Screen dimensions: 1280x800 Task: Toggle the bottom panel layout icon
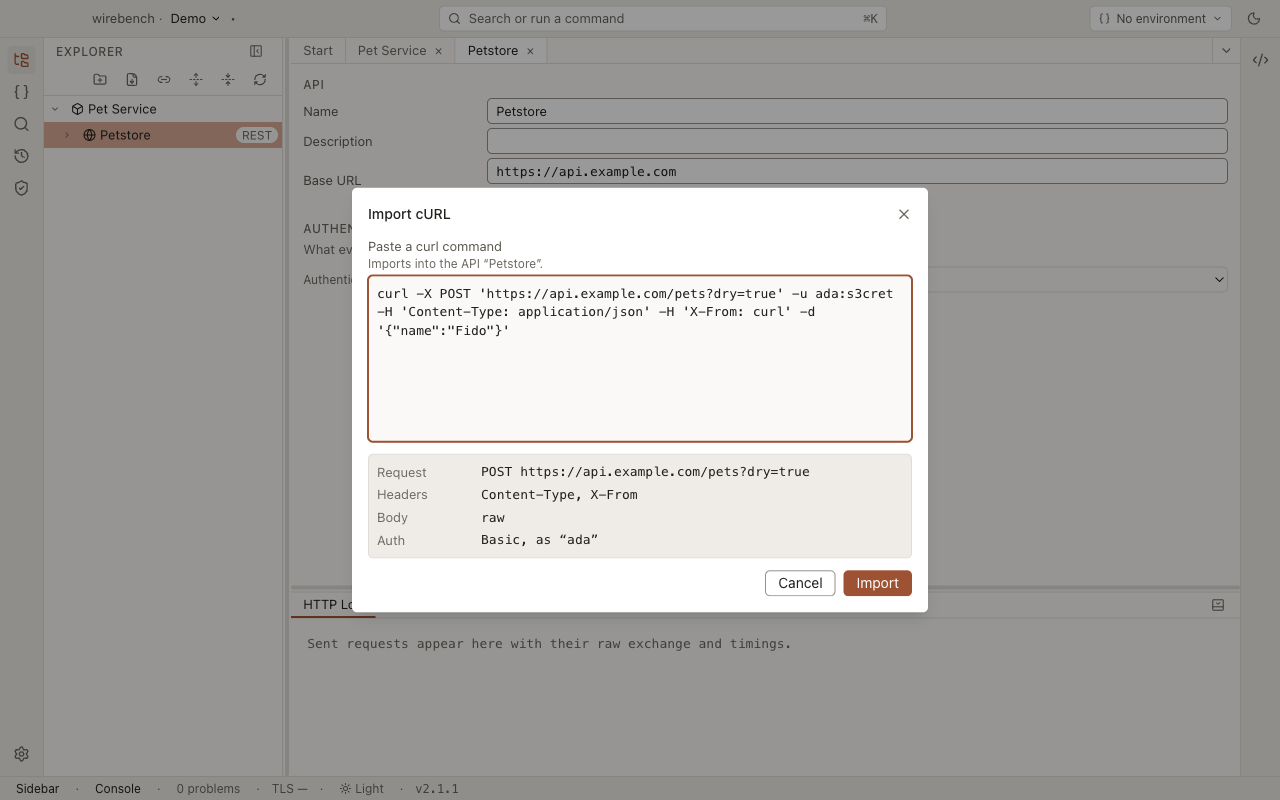[x=1218, y=605]
